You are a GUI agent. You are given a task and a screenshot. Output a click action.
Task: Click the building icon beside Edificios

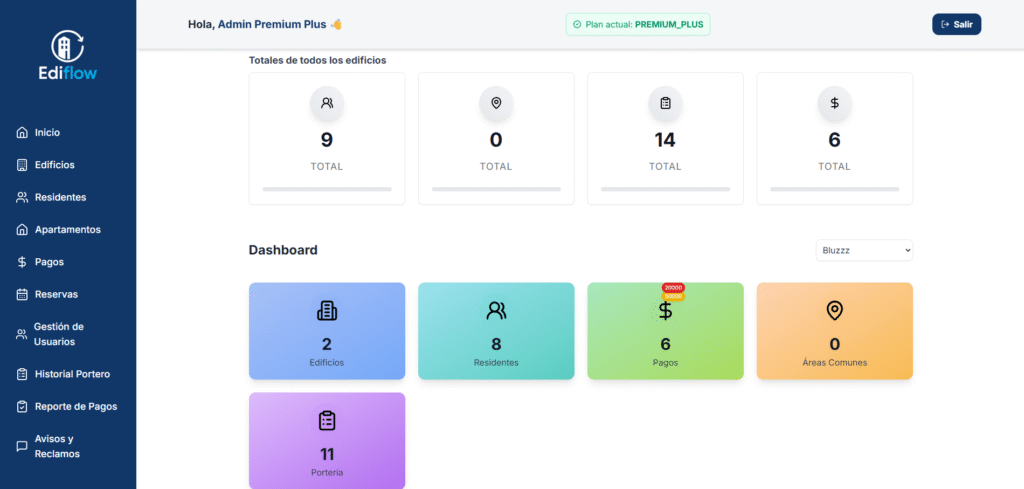click(x=22, y=165)
